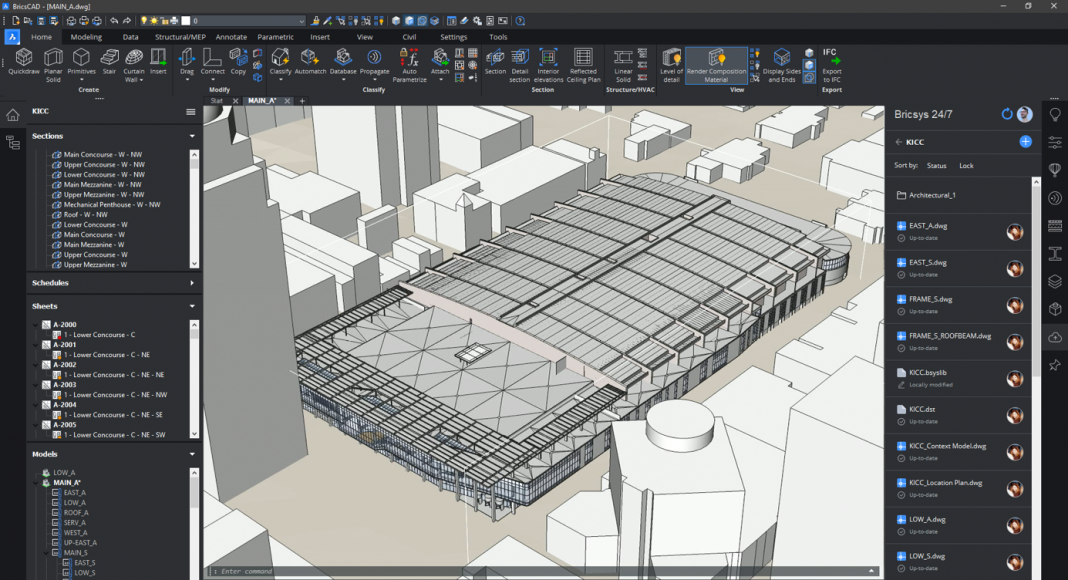Toggle Render Composition Material
This screenshot has height=580, width=1068.
pyautogui.click(x=716, y=59)
